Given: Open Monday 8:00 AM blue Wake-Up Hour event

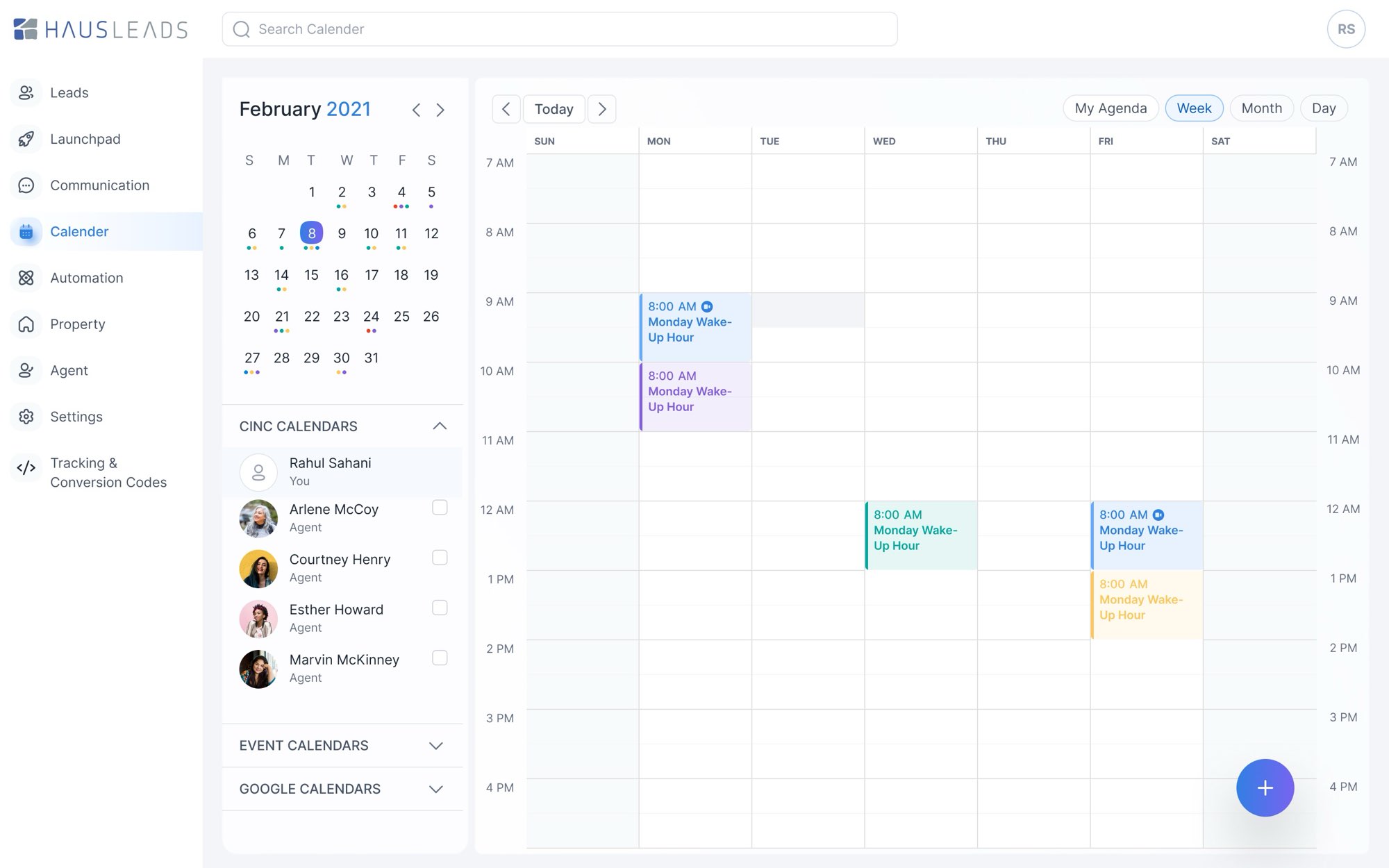Looking at the screenshot, I should coord(695,327).
